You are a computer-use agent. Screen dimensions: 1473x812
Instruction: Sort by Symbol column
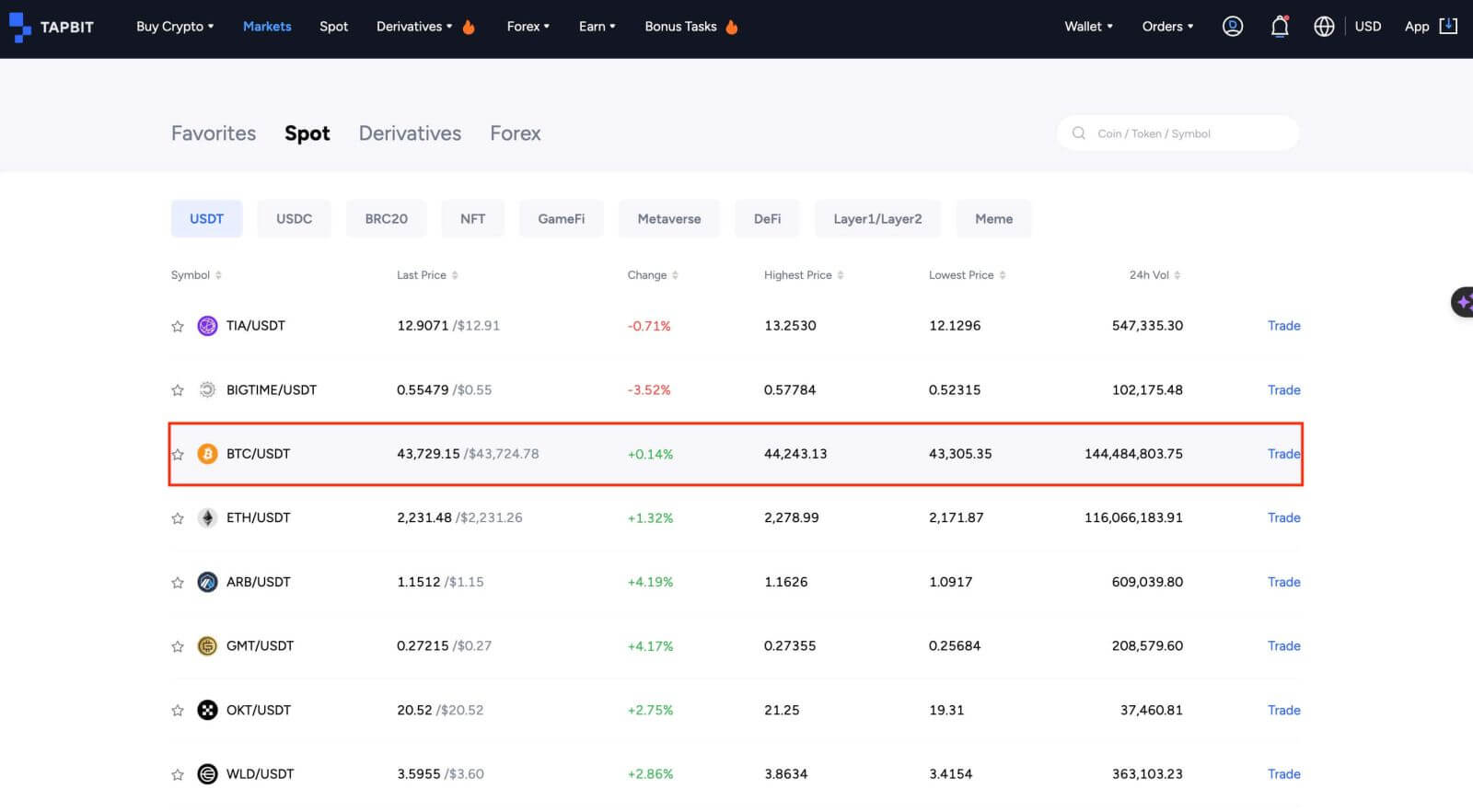[196, 275]
